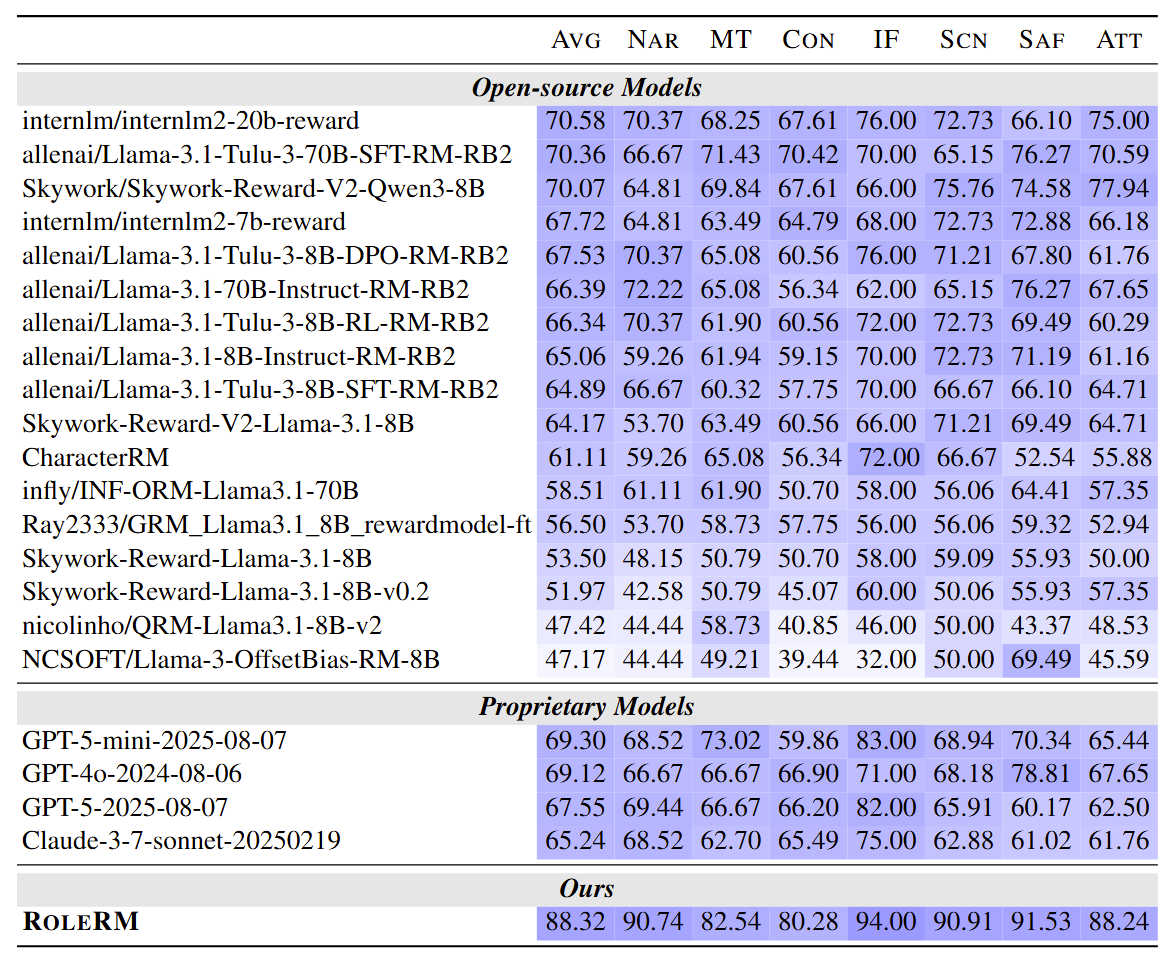The width and height of the screenshot is (1176, 954).
Task: Click the NAR column header
Action: coord(653,40)
